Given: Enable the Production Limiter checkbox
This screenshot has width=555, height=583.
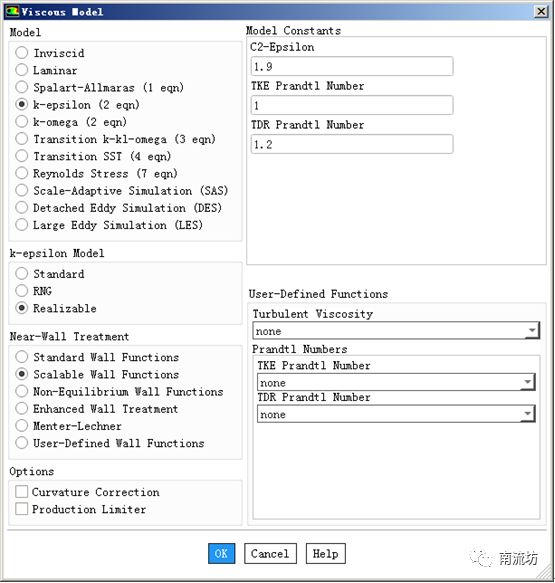Looking at the screenshot, I should pyautogui.click(x=22, y=509).
